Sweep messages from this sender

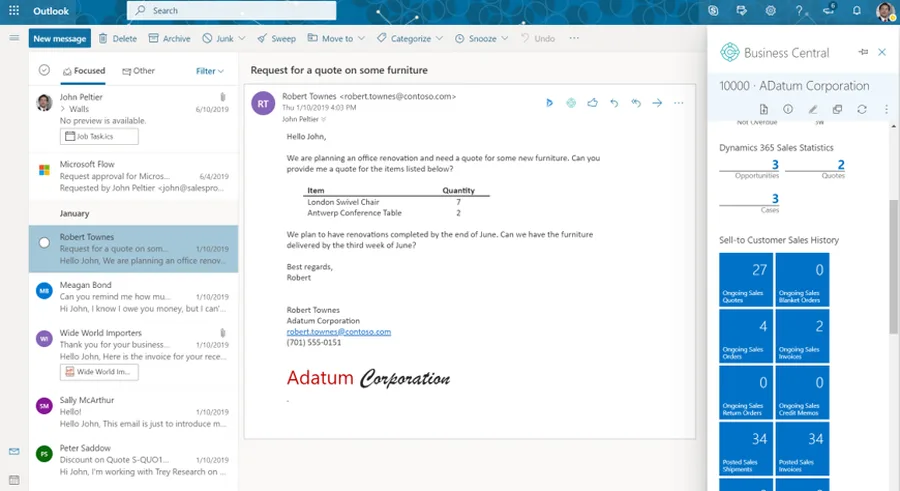276,38
